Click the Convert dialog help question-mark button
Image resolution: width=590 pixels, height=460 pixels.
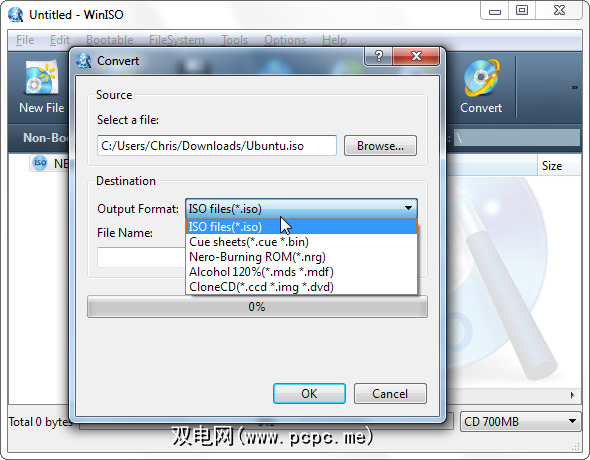click(379, 56)
